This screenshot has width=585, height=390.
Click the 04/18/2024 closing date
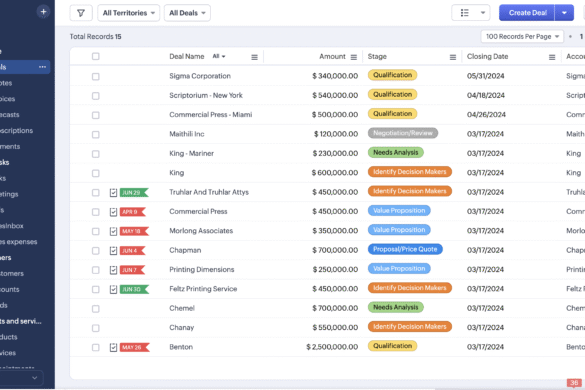(486, 96)
